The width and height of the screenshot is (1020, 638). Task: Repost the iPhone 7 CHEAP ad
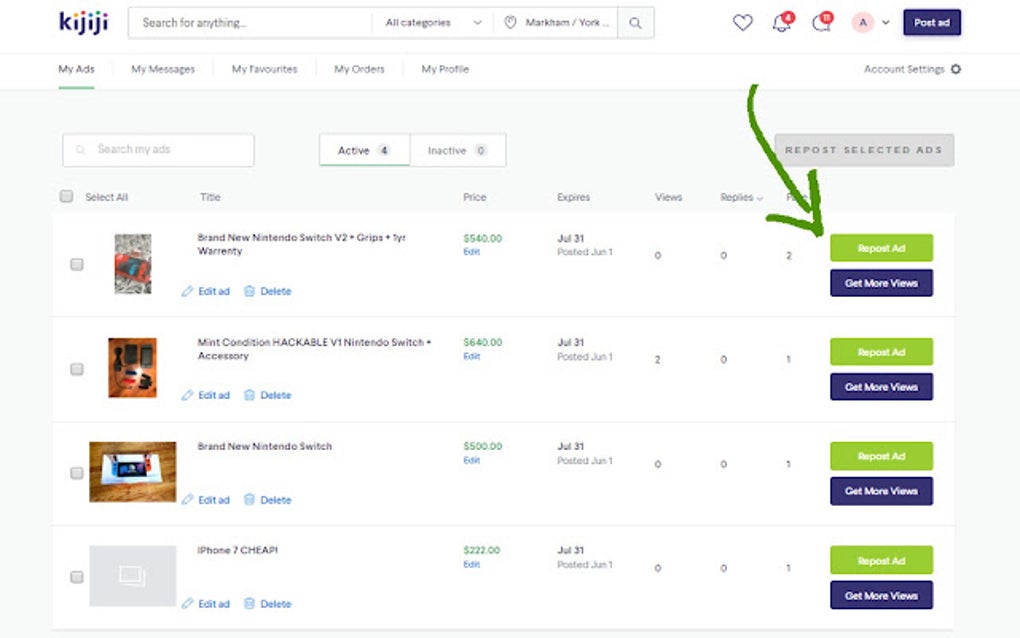tap(881, 561)
